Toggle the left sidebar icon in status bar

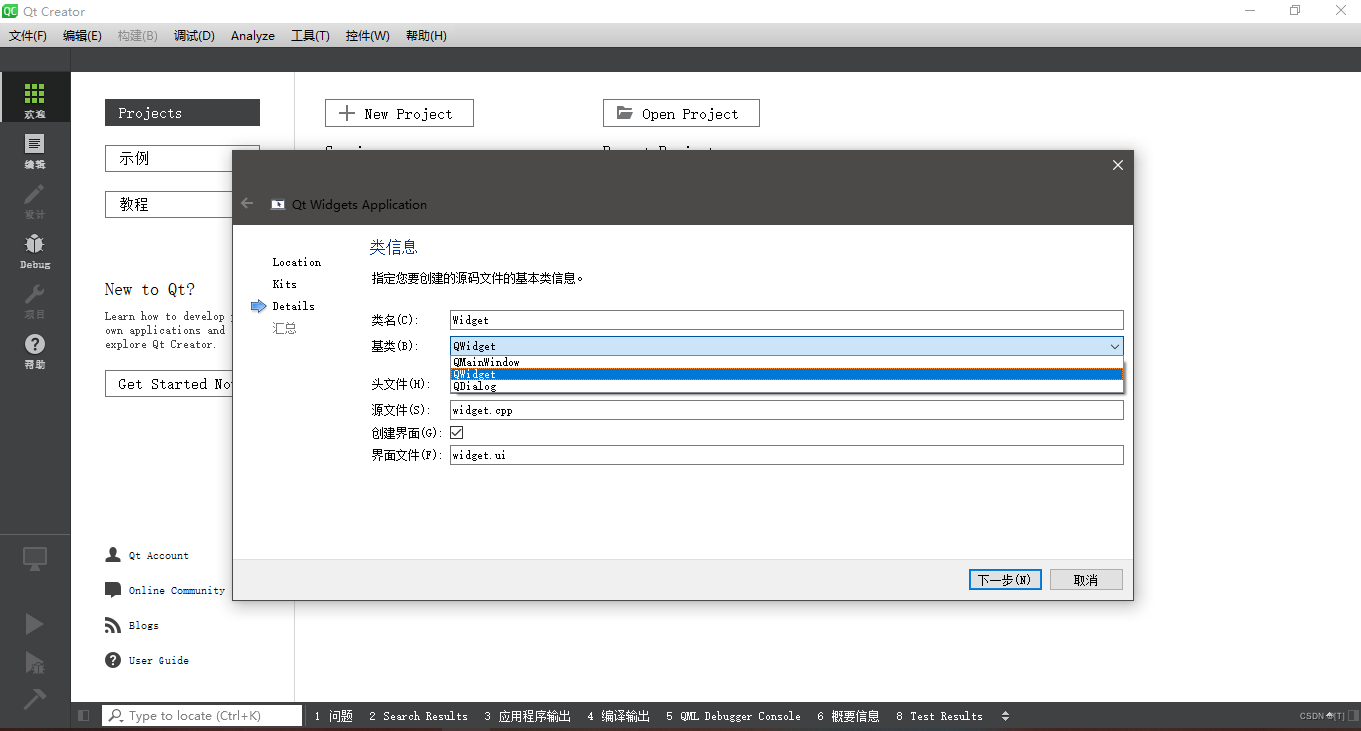(84, 716)
